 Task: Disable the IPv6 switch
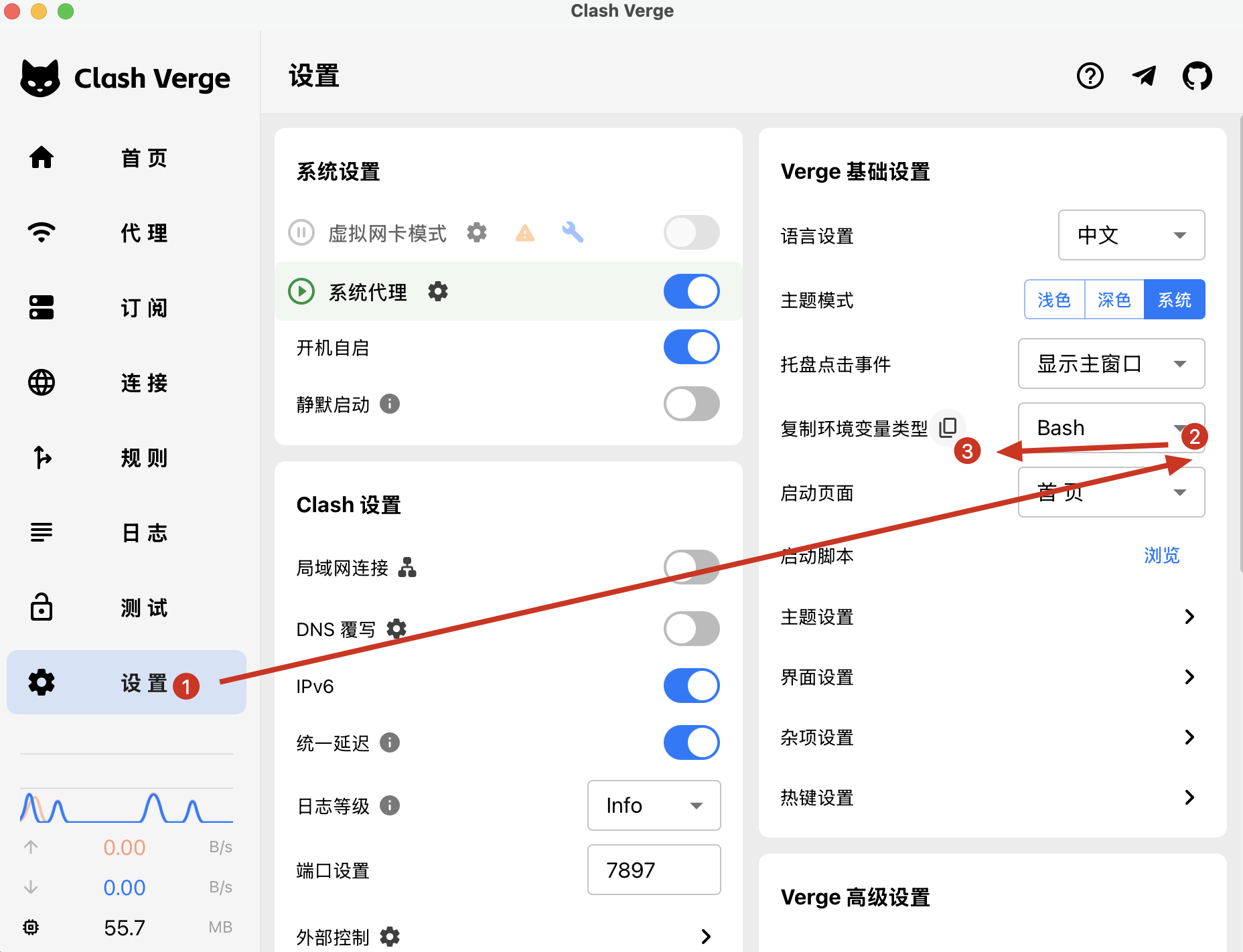[691, 686]
